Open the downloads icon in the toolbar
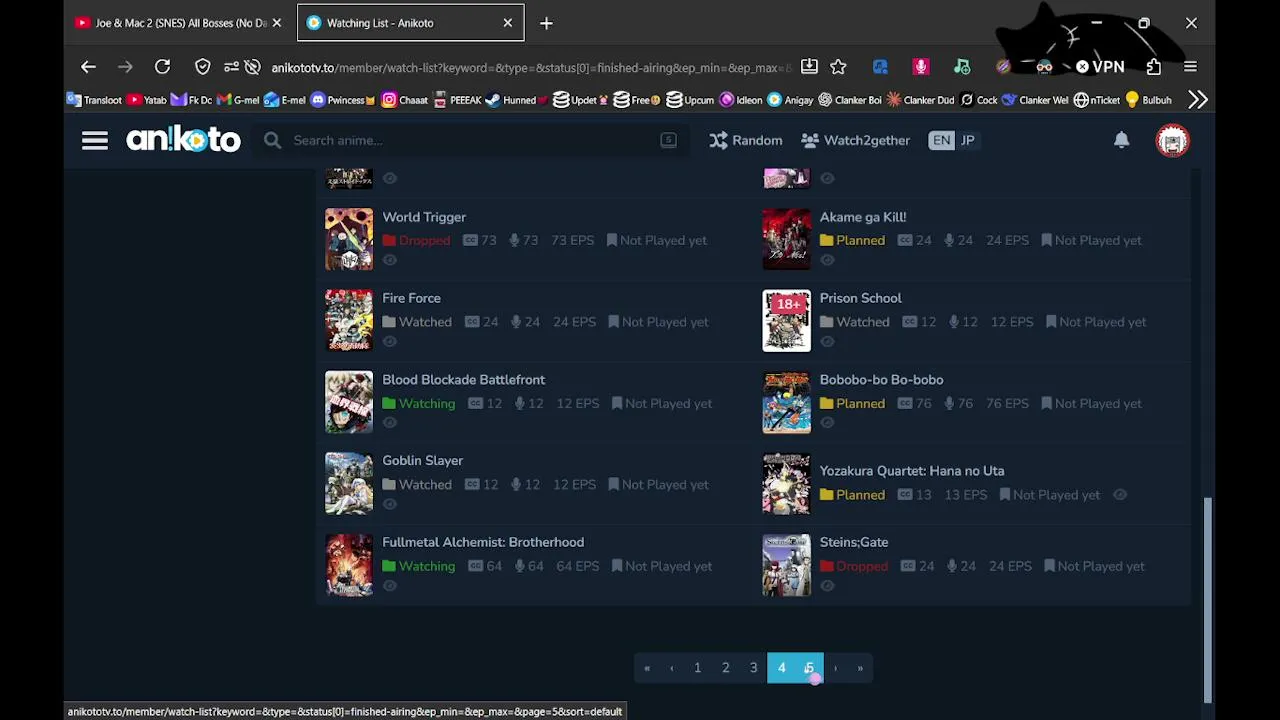The width and height of the screenshot is (1280, 720). 809,67
